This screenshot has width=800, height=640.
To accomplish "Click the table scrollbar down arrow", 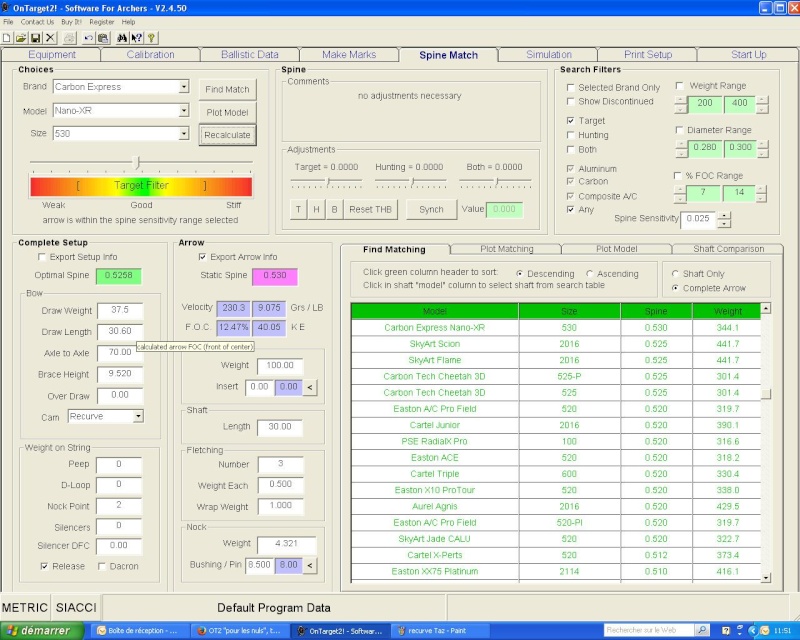I will [x=765, y=578].
